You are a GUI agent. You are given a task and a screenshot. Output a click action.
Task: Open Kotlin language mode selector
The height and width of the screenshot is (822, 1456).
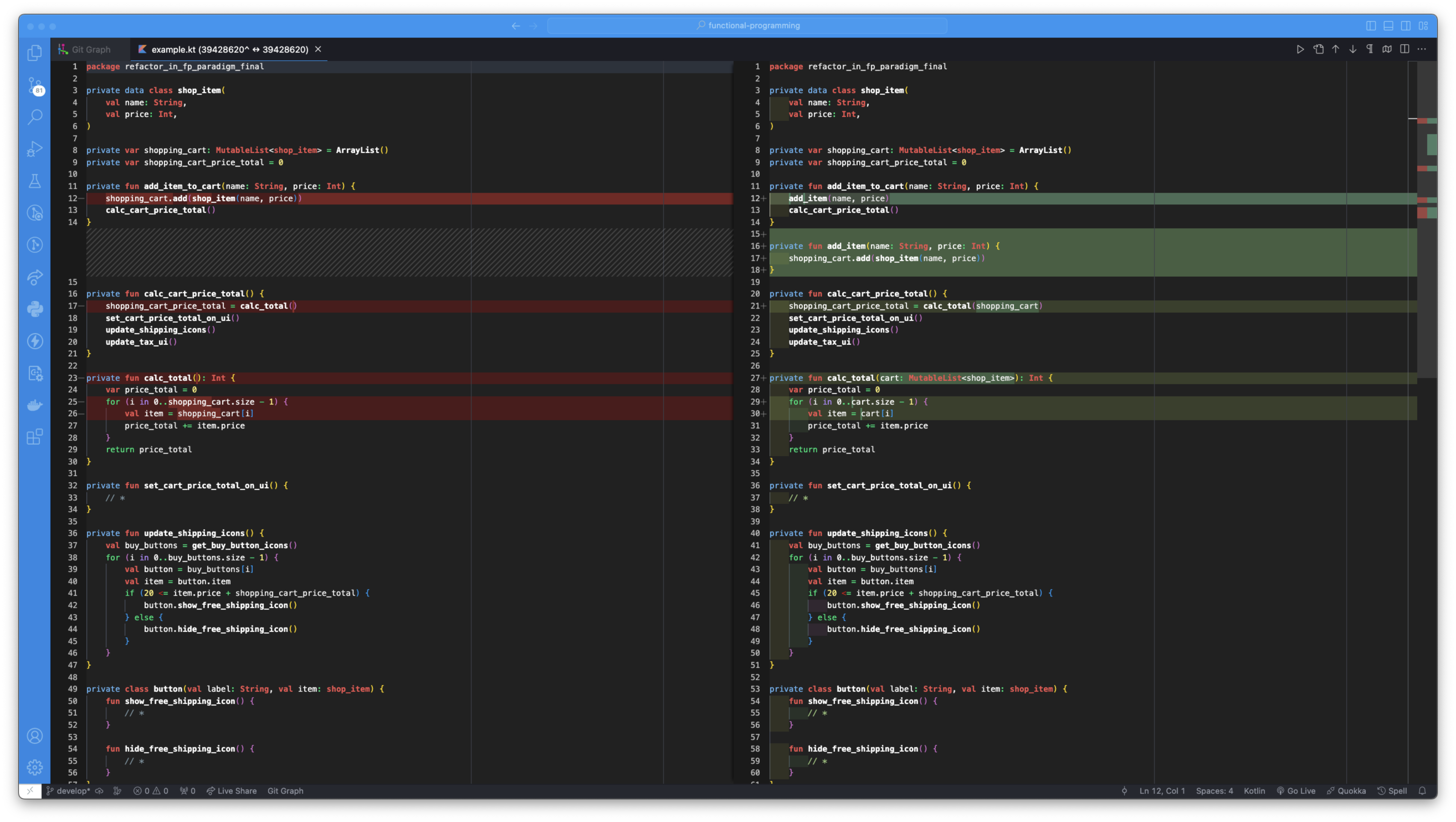tap(1254, 790)
